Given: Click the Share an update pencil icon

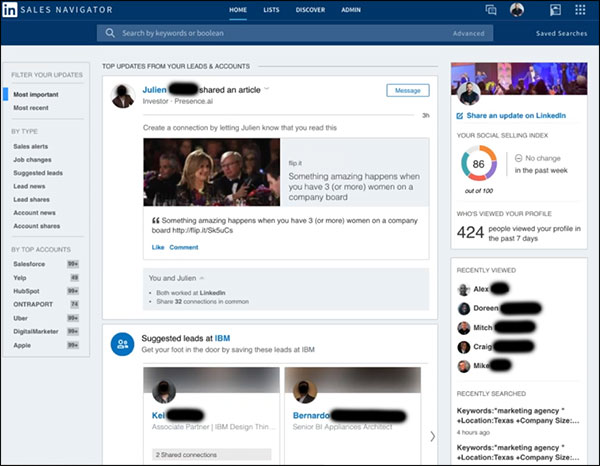Looking at the screenshot, I should pyautogui.click(x=460, y=116).
